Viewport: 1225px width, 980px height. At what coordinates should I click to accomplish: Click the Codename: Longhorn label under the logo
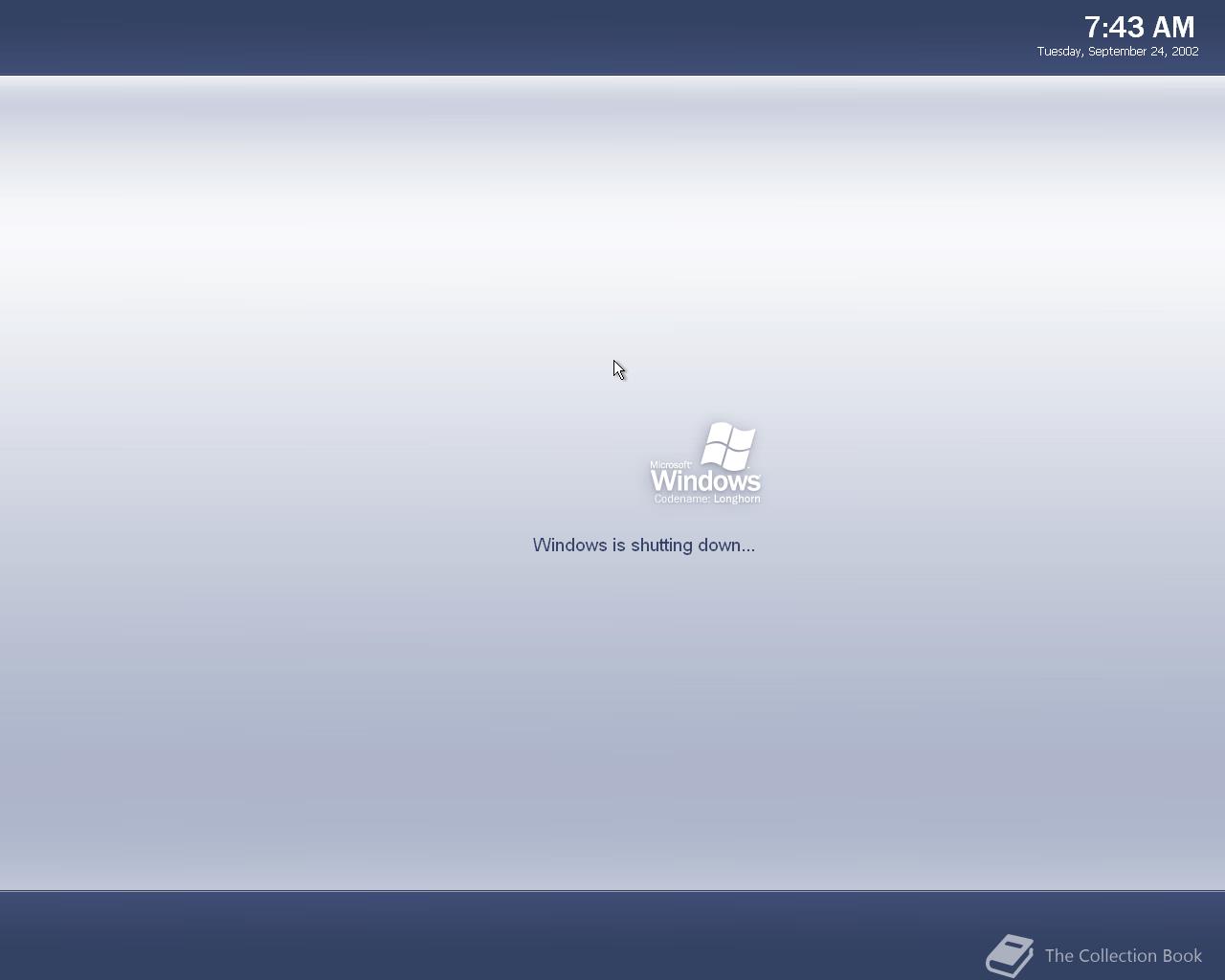(706, 499)
